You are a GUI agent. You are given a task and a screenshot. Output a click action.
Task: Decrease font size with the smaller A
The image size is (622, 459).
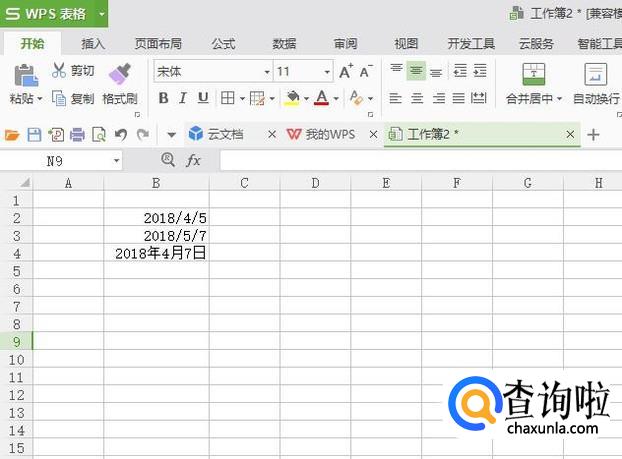click(x=366, y=71)
